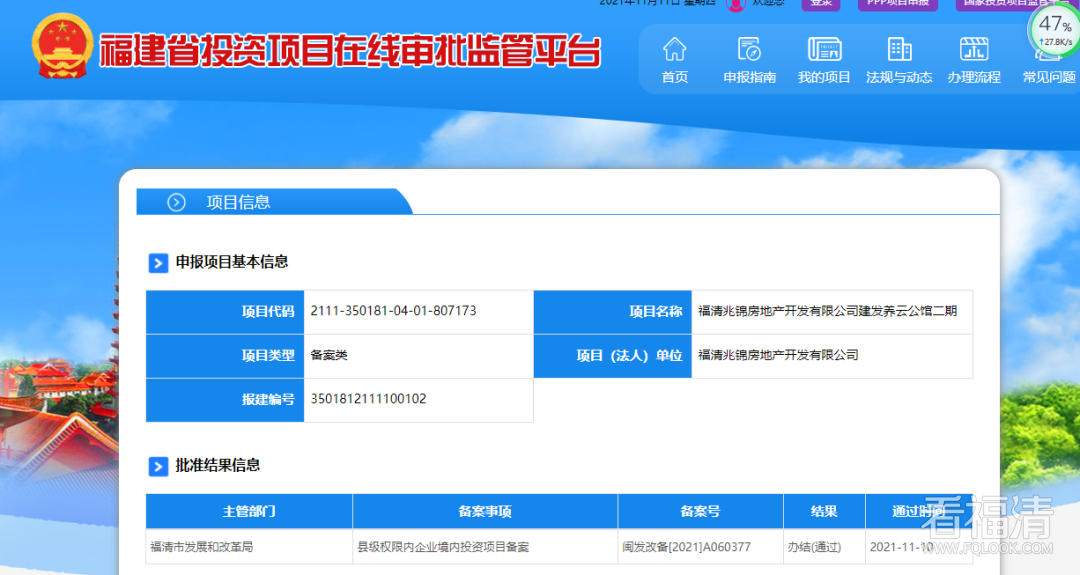The image size is (1080, 575).
Task: Expand the 批准结果信息 section arrow
Action: click(158, 466)
